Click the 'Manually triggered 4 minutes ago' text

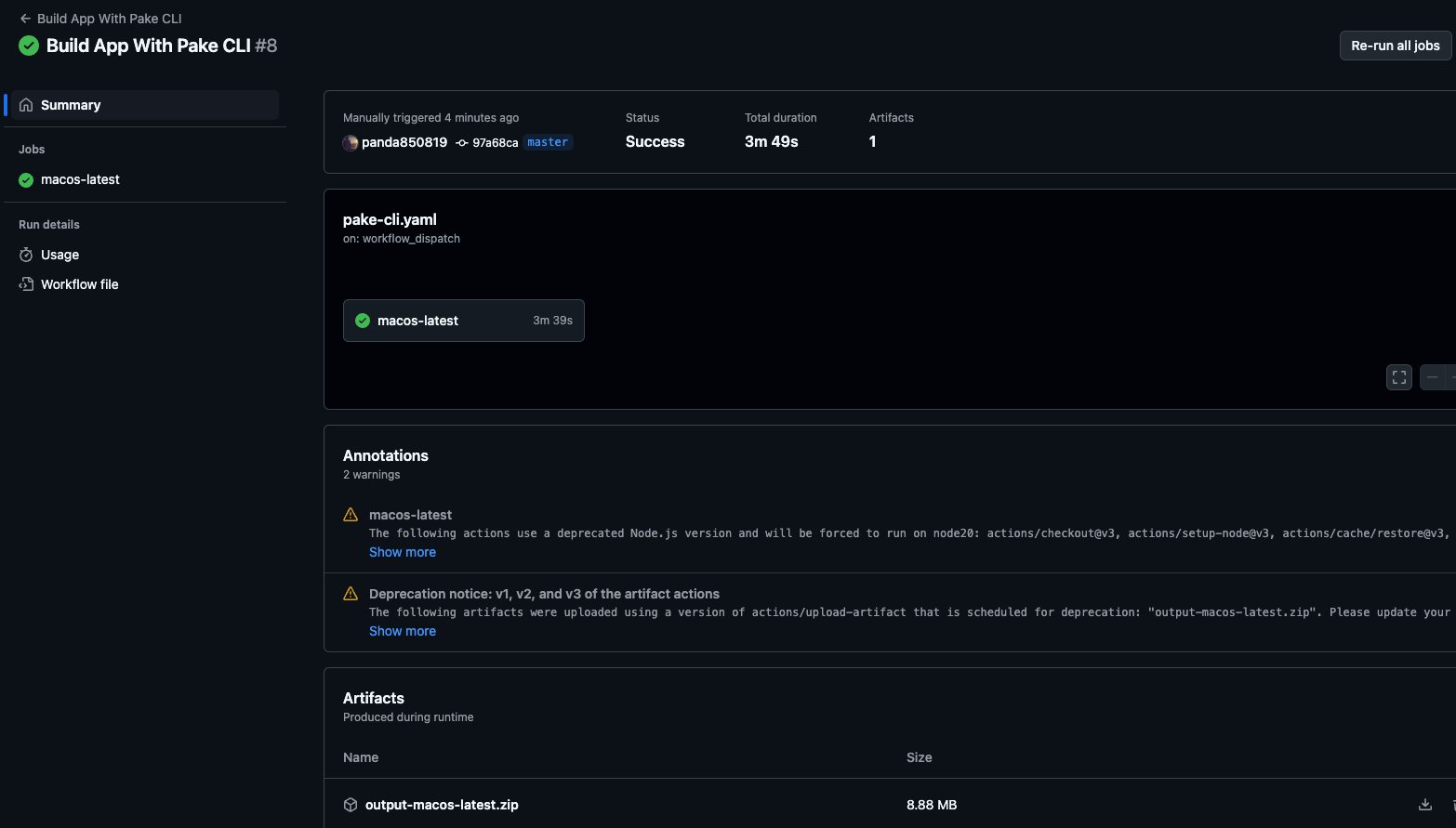click(431, 118)
